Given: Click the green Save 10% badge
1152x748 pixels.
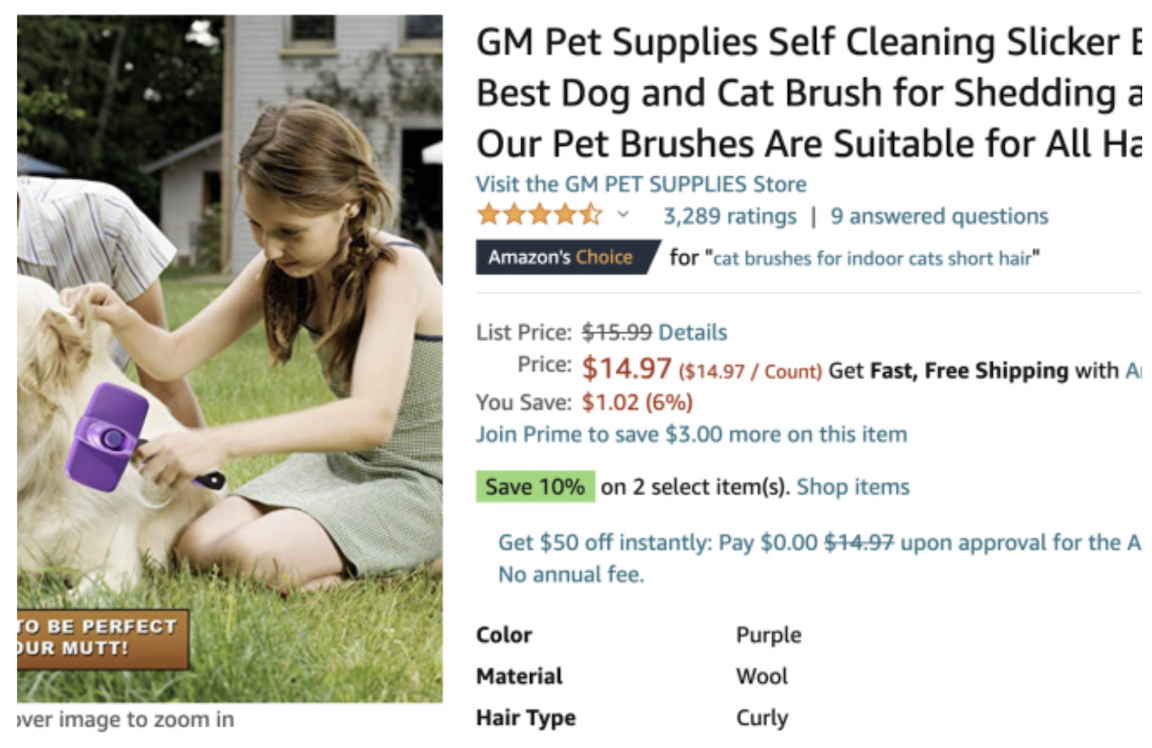Looking at the screenshot, I should [x=536, y=486].
